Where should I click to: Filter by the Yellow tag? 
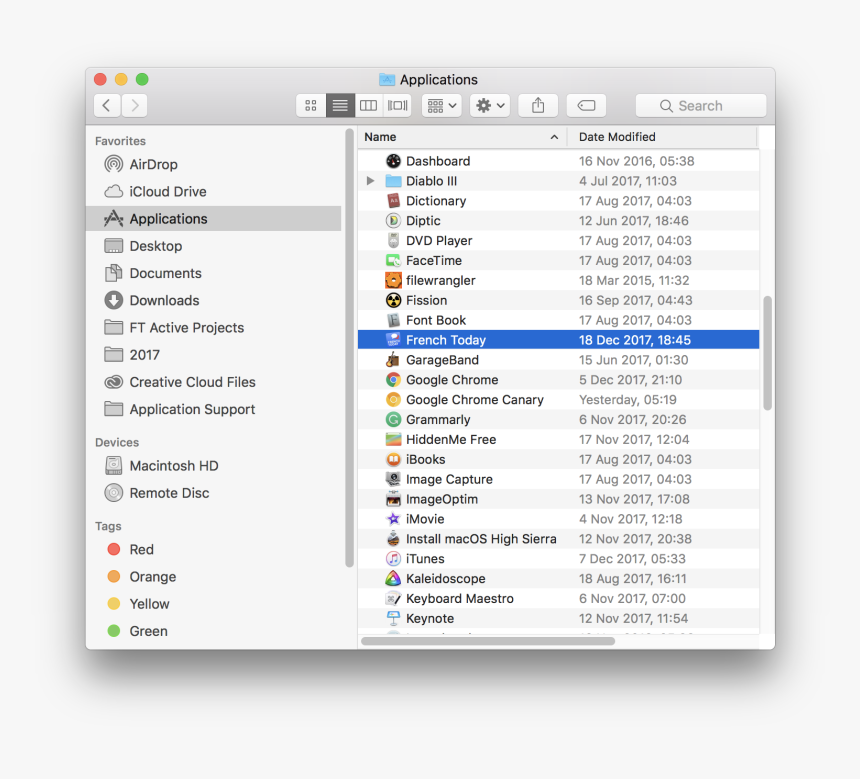[x=213, y=603]
